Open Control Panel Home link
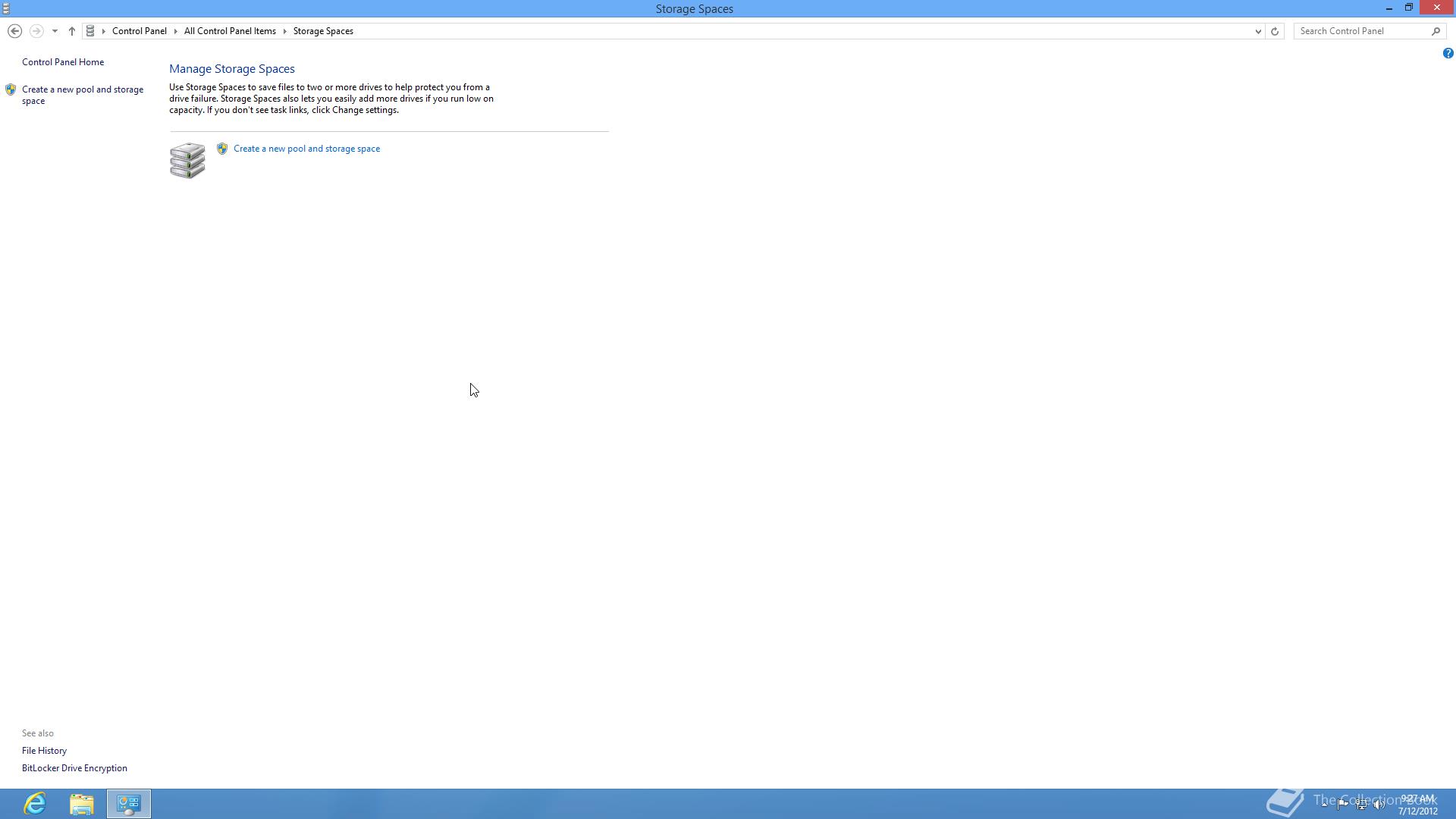Screen dimensions: 1456x819 point(63,62)
